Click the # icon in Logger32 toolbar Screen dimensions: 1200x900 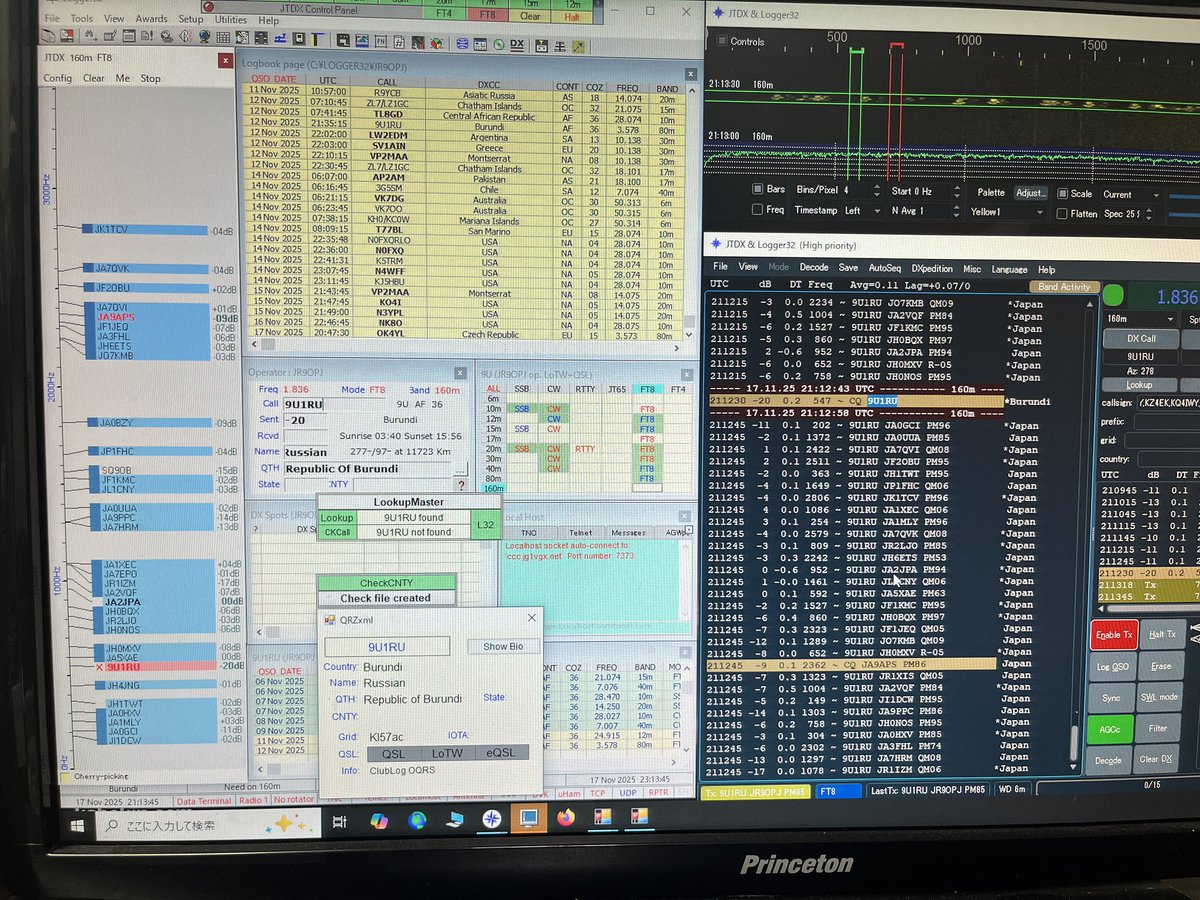[x=399, y=44]
